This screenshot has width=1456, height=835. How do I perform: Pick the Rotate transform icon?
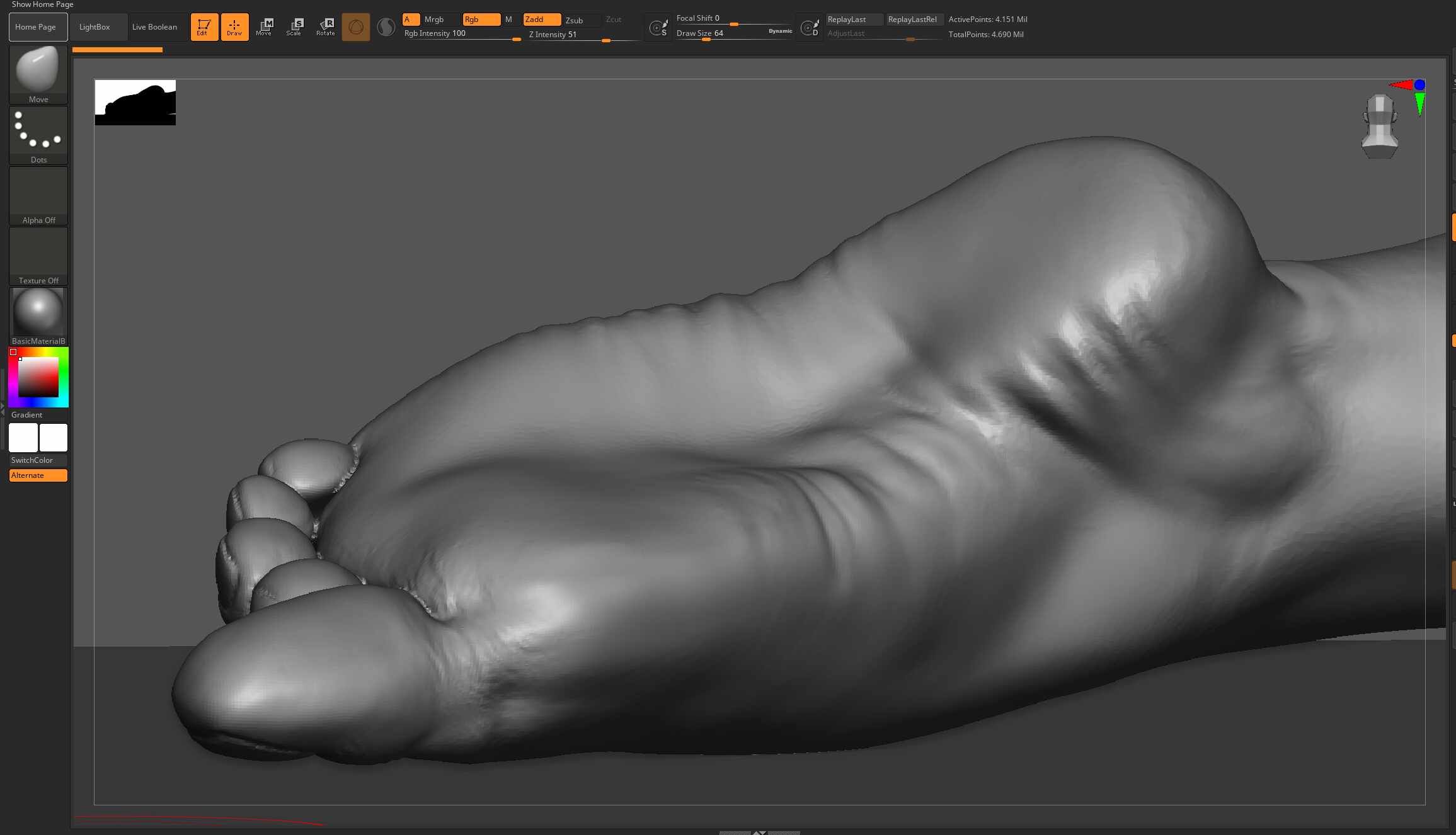point(325,27)
